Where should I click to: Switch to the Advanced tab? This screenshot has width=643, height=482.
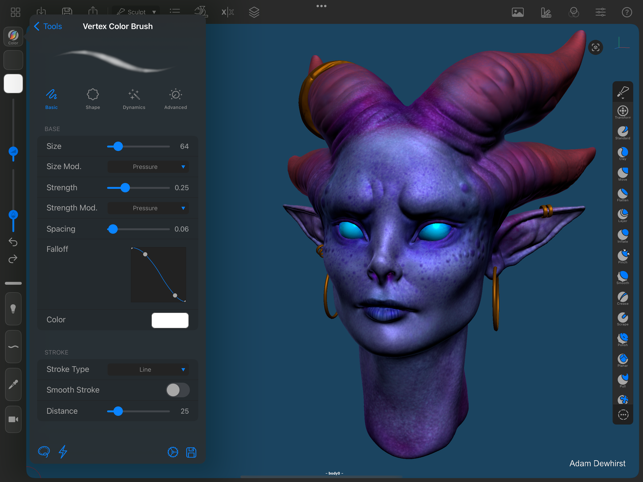176,99
